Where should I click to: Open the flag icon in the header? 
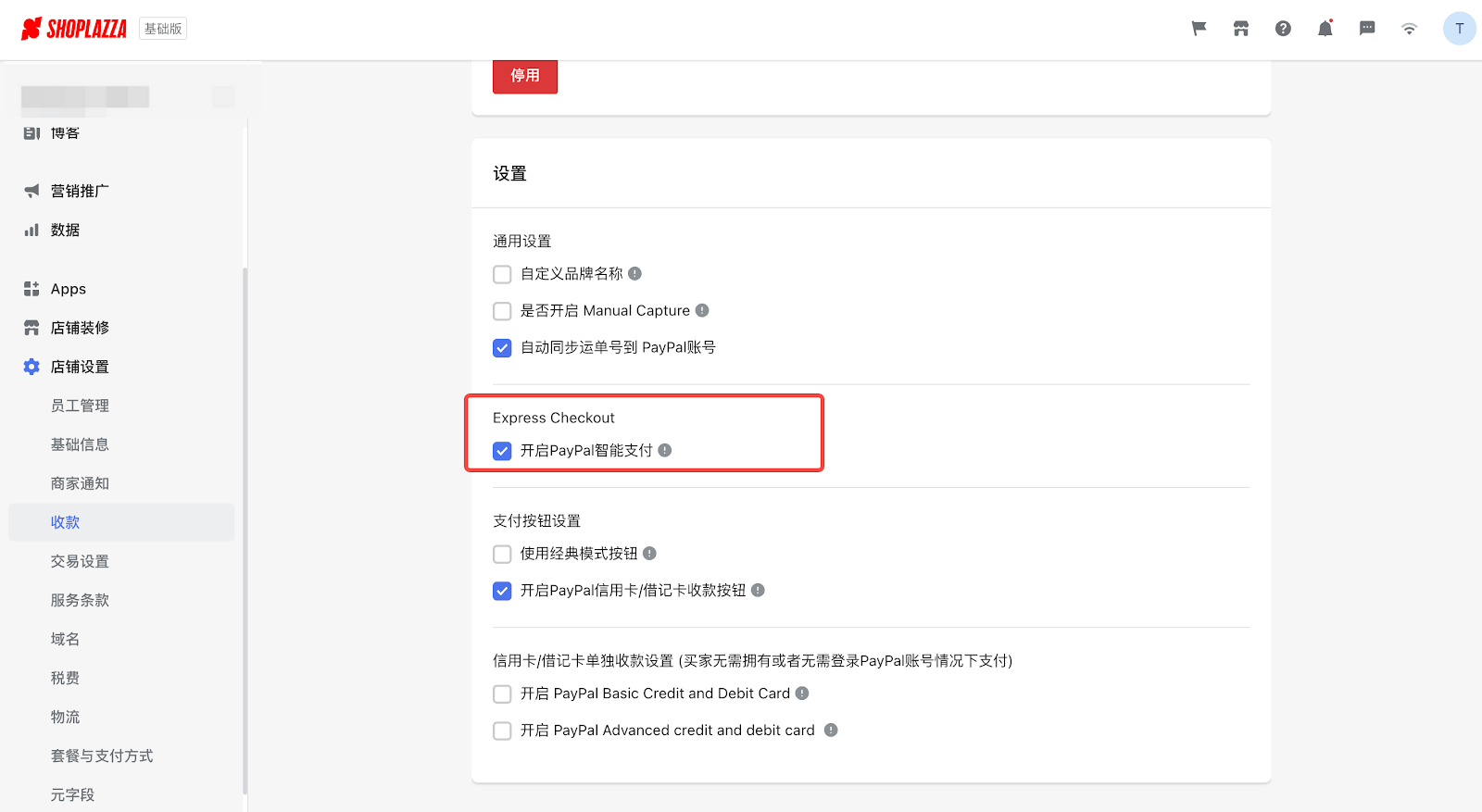tap(1199, 29)
